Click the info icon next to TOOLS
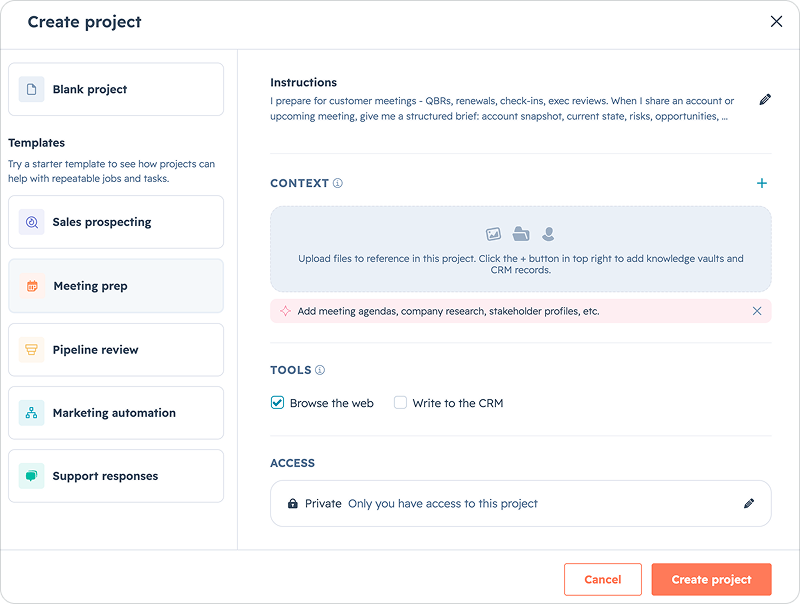The image size is (800, 604). 320,370
